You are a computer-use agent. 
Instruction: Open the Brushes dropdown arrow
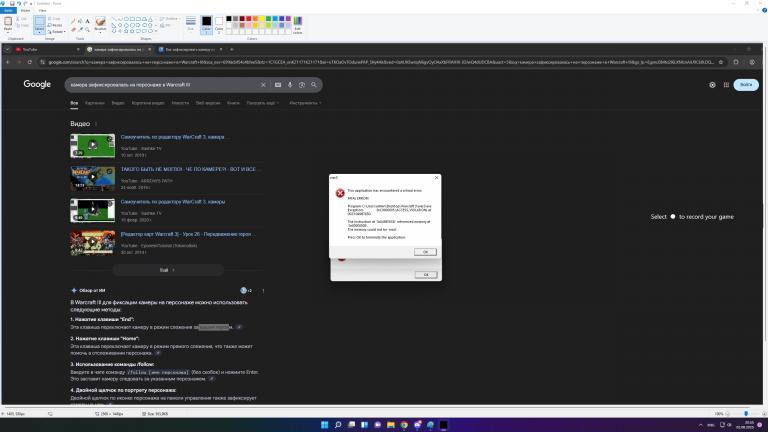(x=100, y=32)
